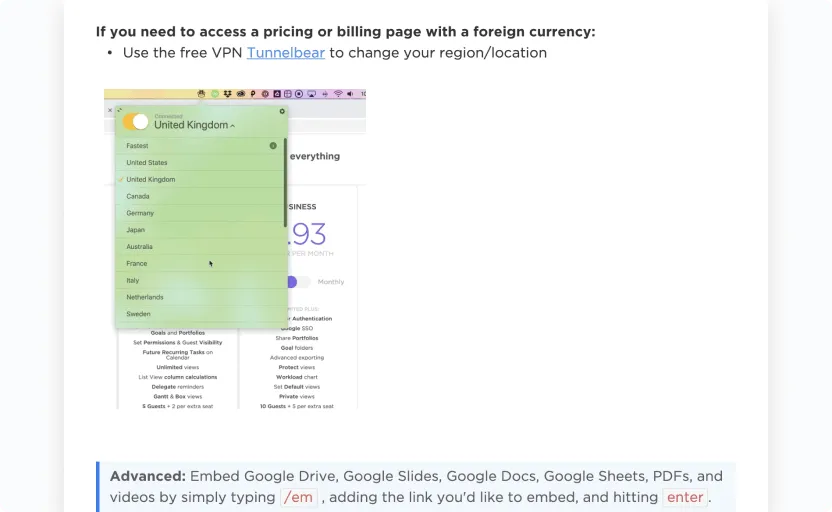Screen dimensions: 832x512
Task: Toggle the TunnelBear VPN connection switch
Action: tap(136, 122)
